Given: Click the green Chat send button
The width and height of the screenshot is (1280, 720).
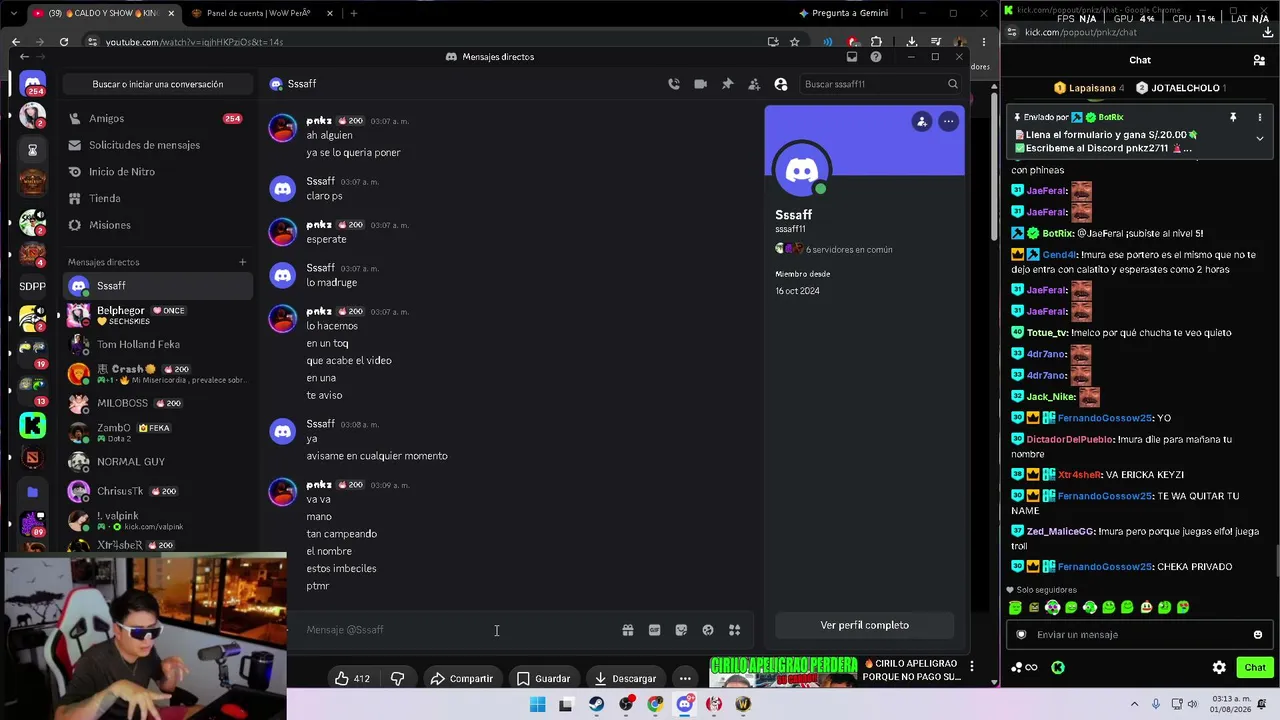Looking at the screenshot, I should (1255, 667).
